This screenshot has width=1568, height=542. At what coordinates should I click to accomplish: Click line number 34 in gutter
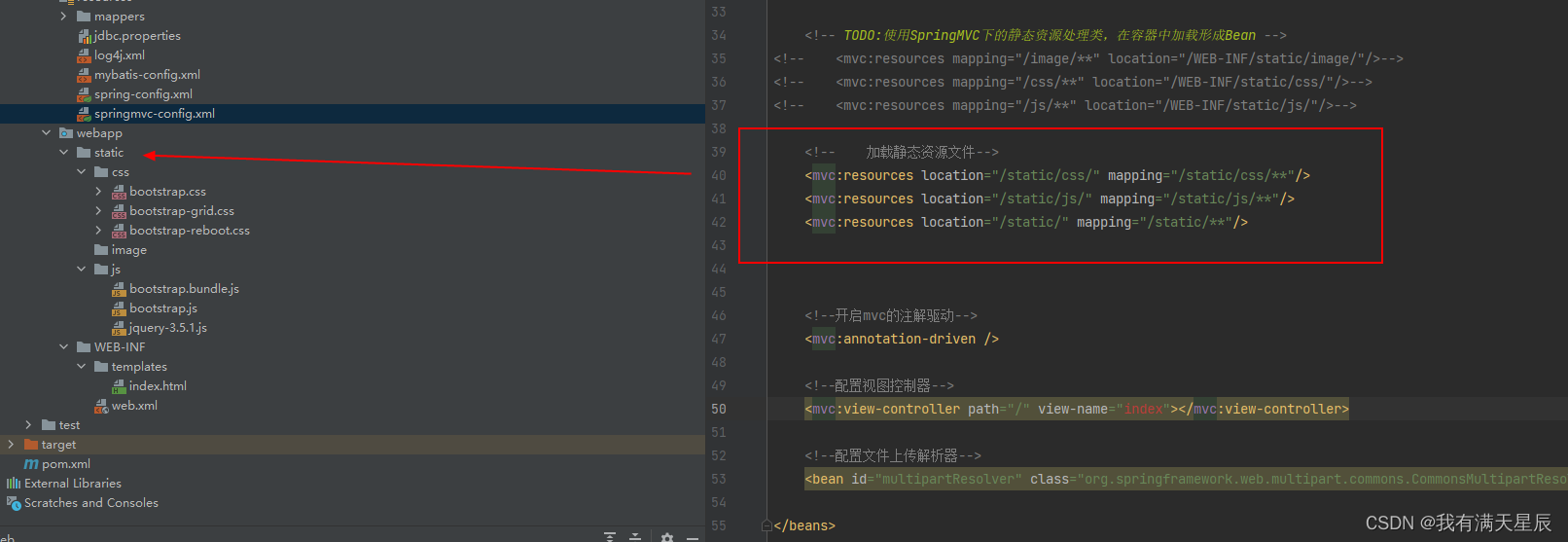(x=719, y=35)
